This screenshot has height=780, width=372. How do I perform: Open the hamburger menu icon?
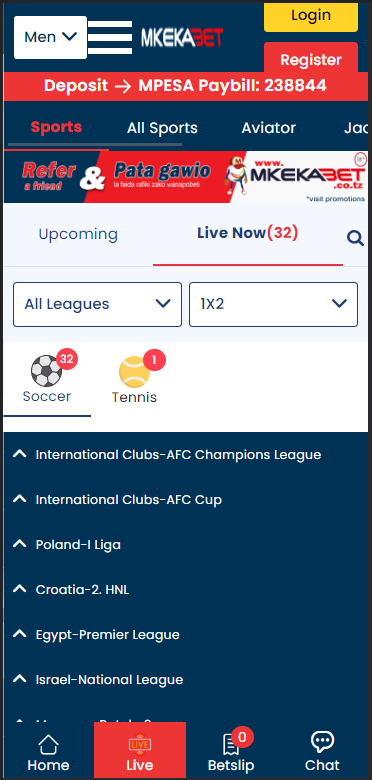click(110, 37)
